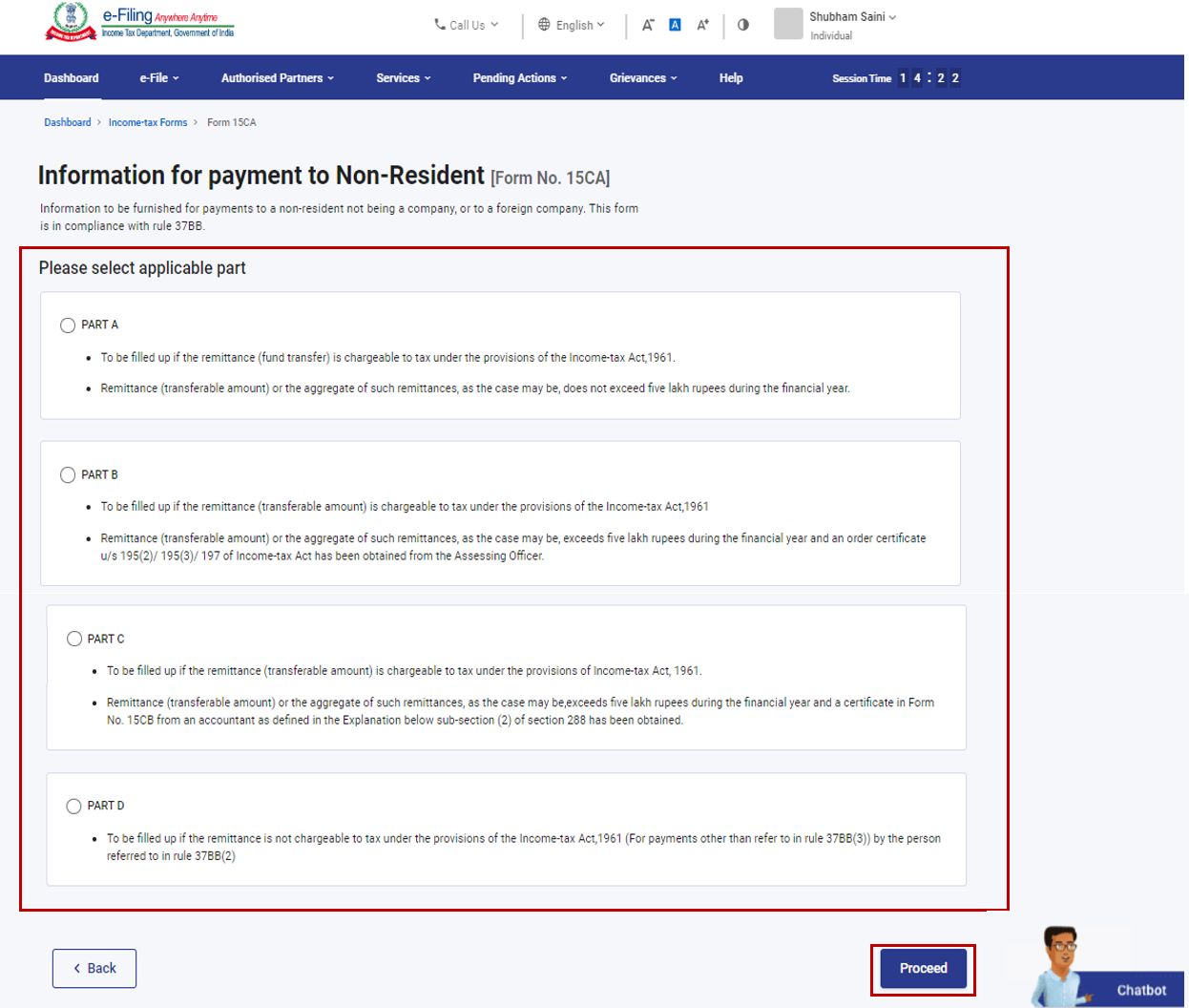
Task: Open the Income-tax Forms breadcrumb link
Action: (147, 122)
